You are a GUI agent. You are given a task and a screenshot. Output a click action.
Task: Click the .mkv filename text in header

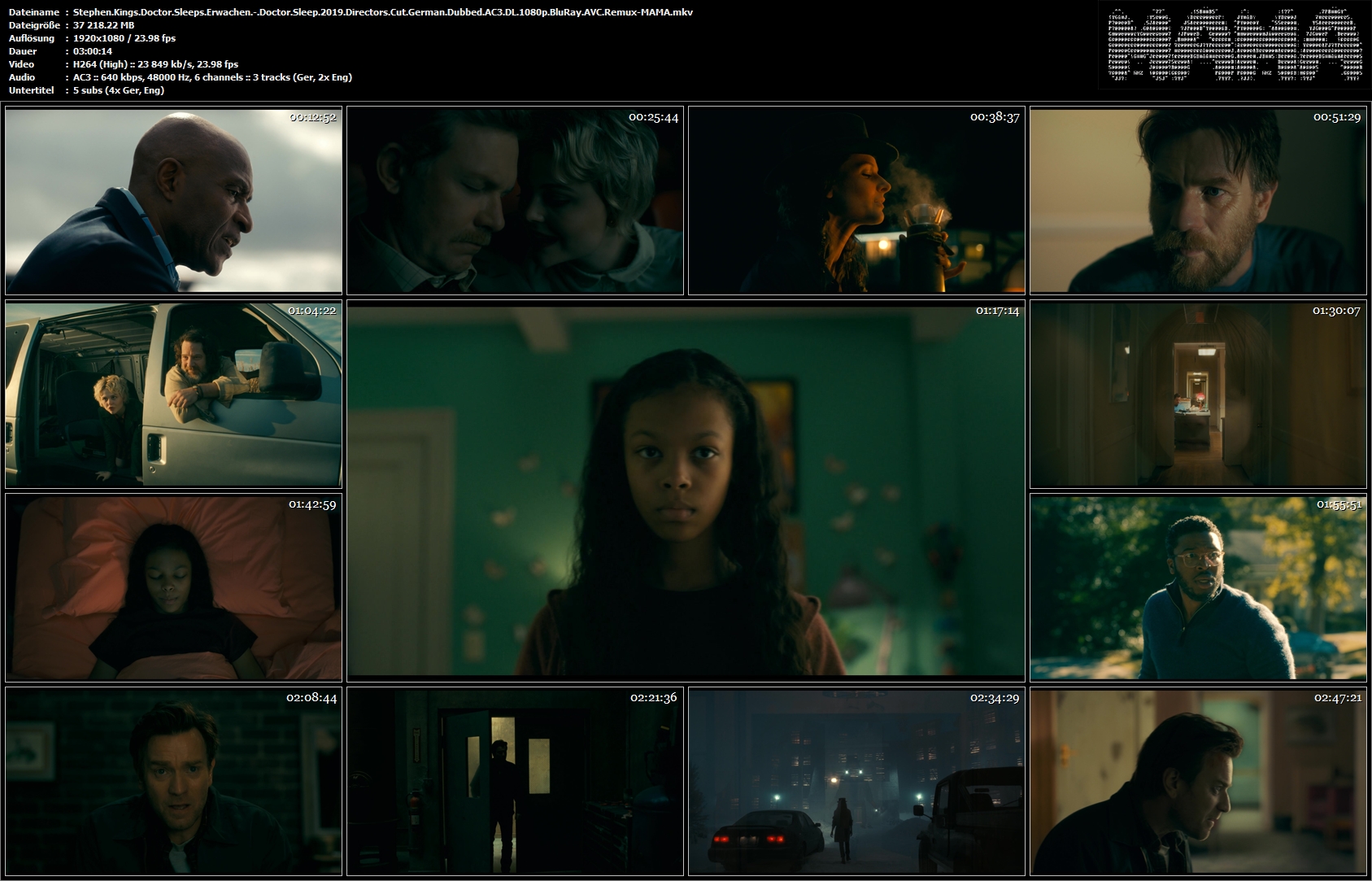point(383,12)
